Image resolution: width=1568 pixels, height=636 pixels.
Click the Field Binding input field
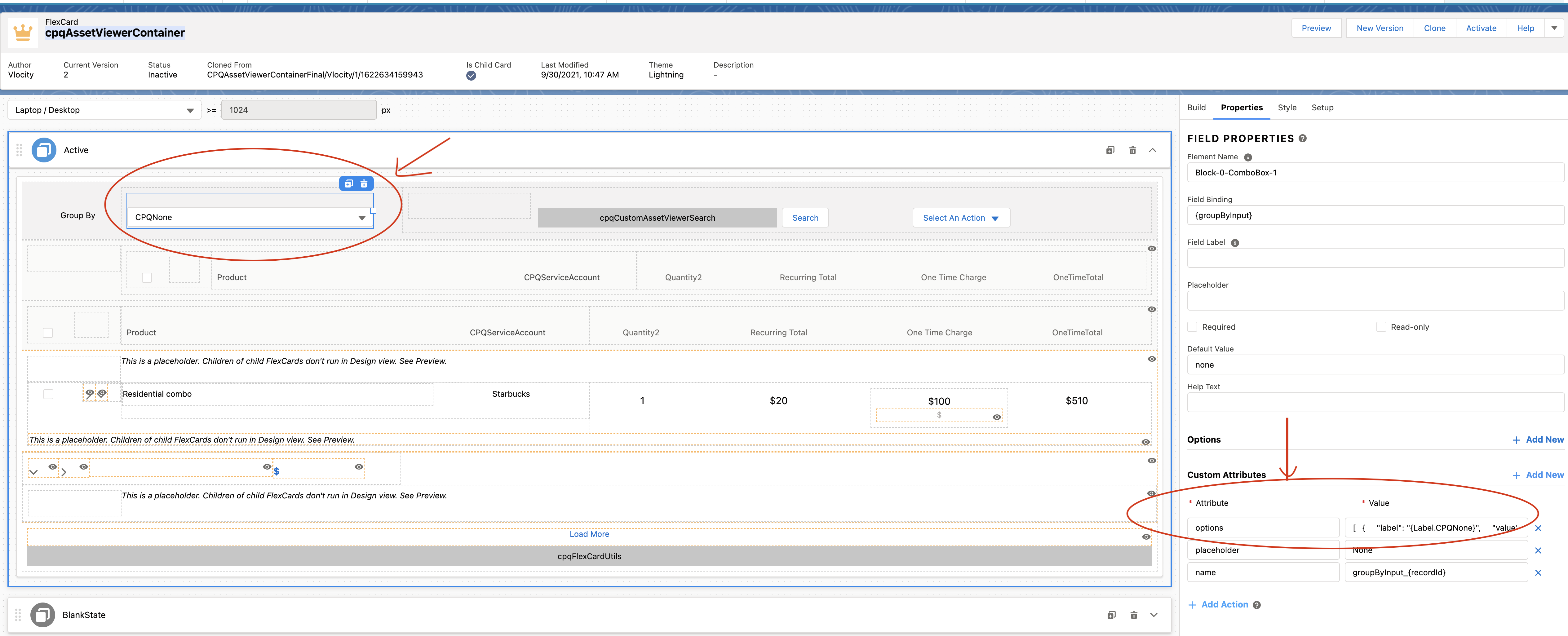pos(1375,215)
